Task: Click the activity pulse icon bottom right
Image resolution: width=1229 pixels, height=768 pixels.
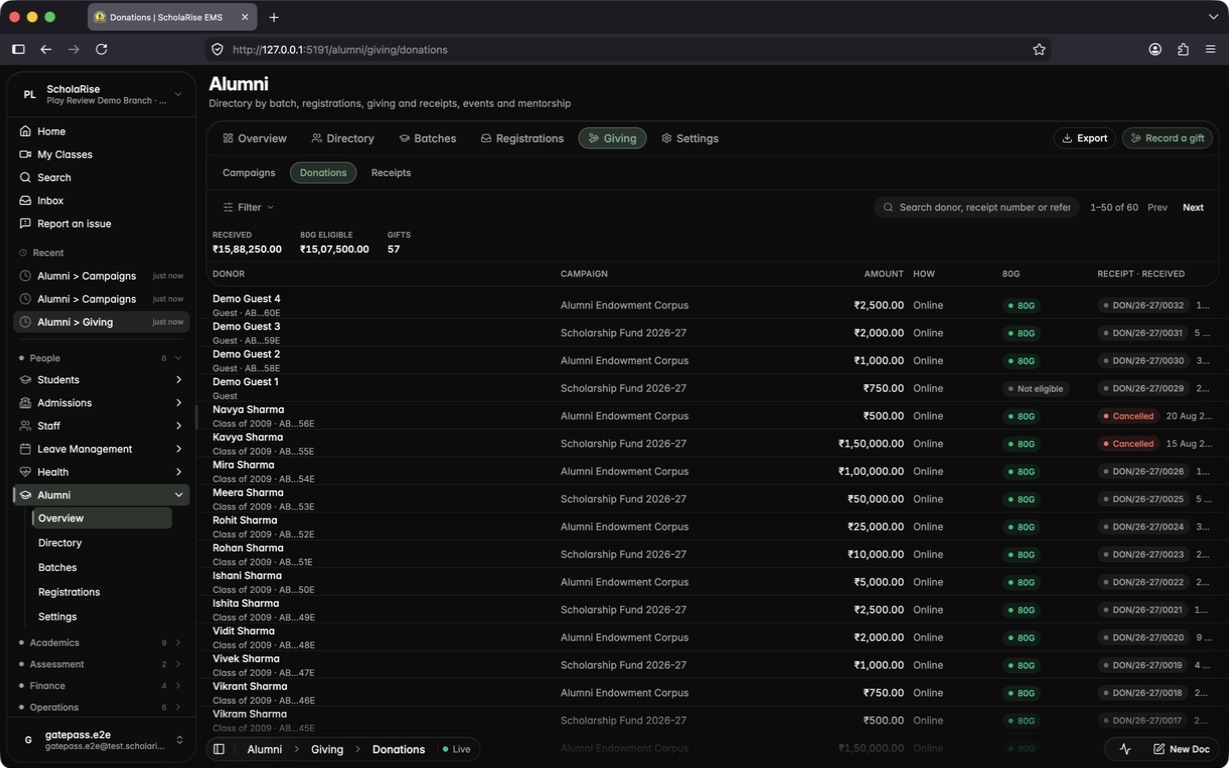Action: click(x=1125, y=749)
